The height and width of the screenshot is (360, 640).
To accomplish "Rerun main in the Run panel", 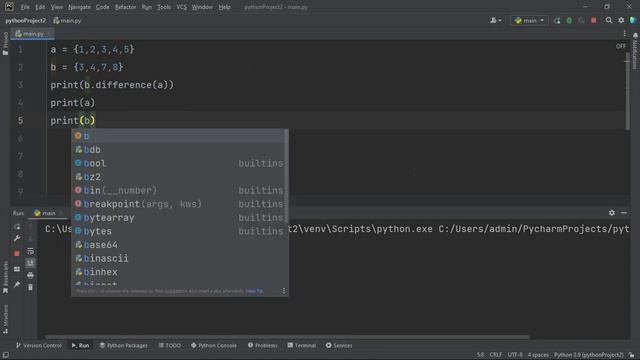I will tap(17, 227).
